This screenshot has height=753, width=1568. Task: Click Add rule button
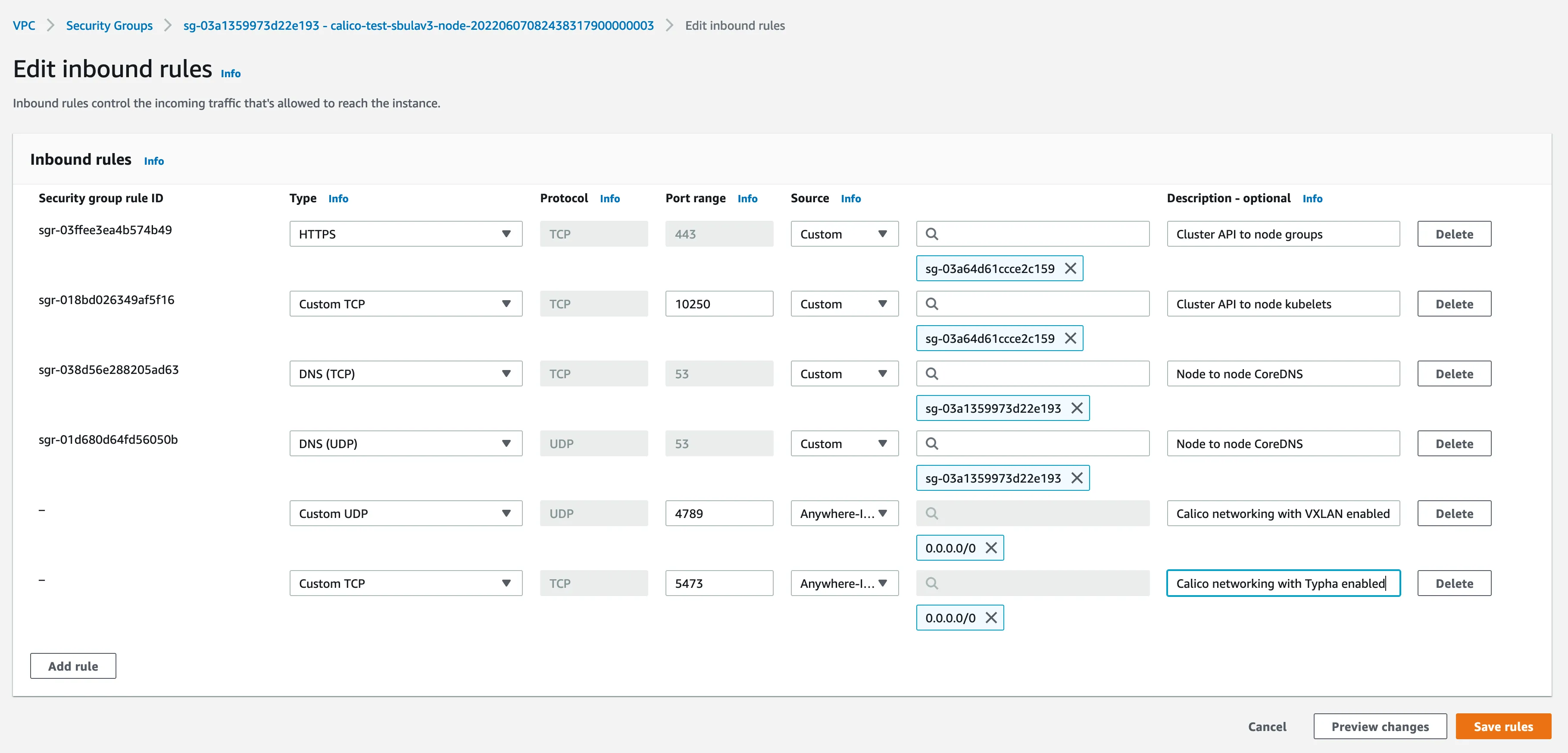73,666
